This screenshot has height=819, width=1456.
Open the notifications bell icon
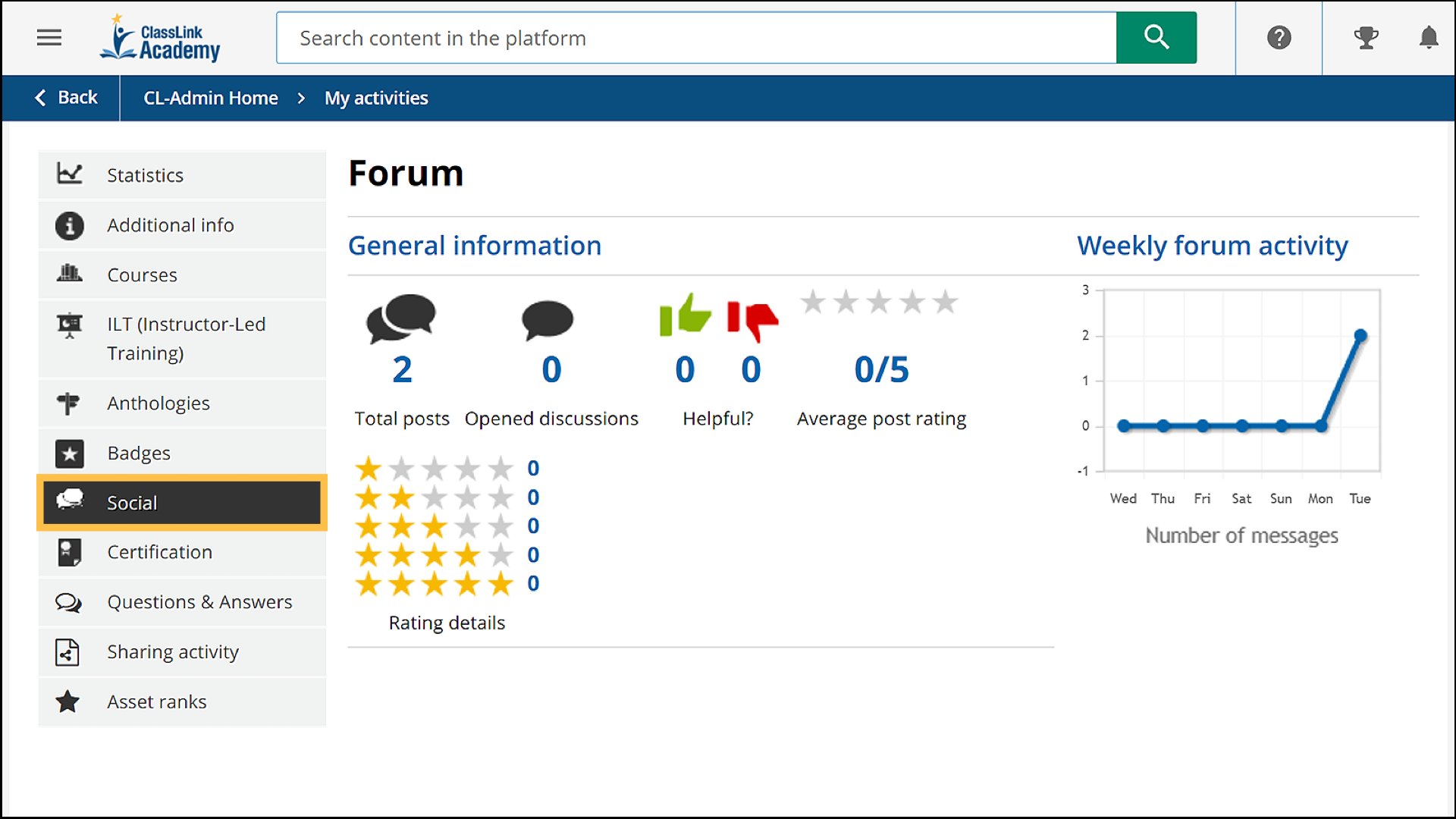pyautogui.click(x=1429, y=37)
